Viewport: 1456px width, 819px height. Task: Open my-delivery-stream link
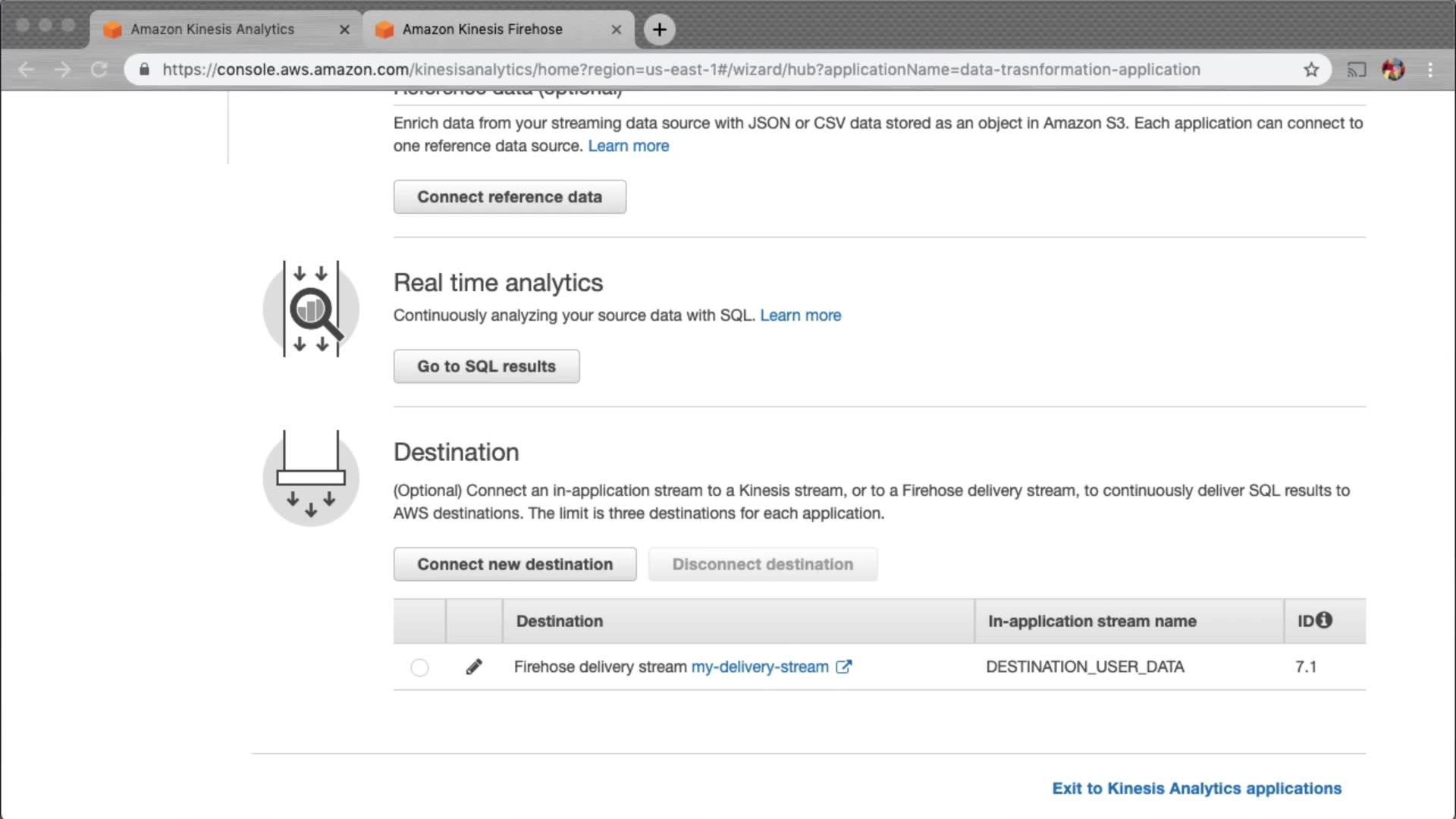pyautogui.click(x=759, y=667)
